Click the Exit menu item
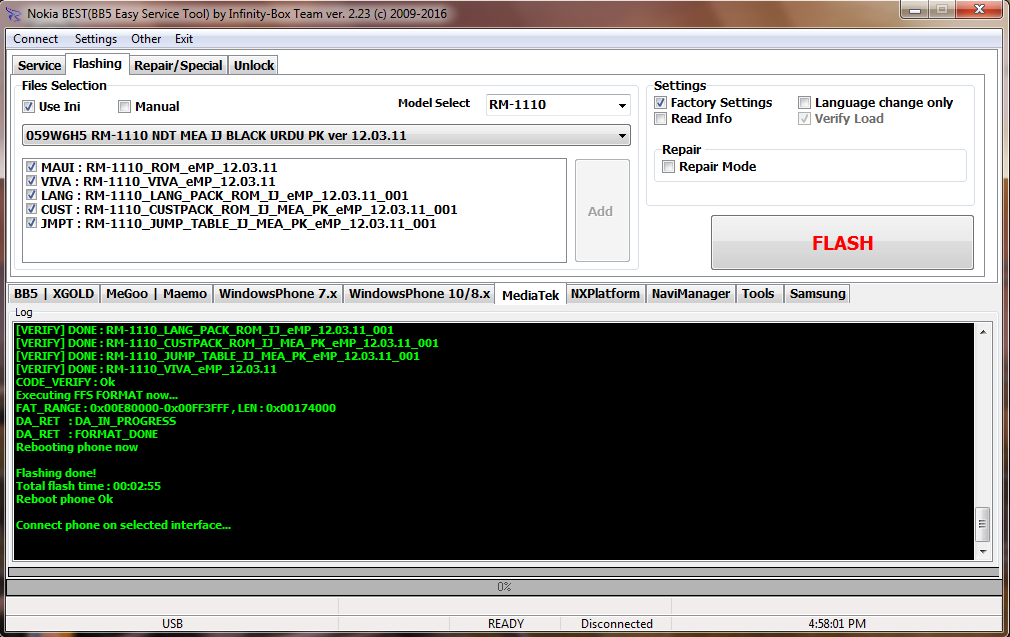The image size is (1010, 637). (184, 39)
